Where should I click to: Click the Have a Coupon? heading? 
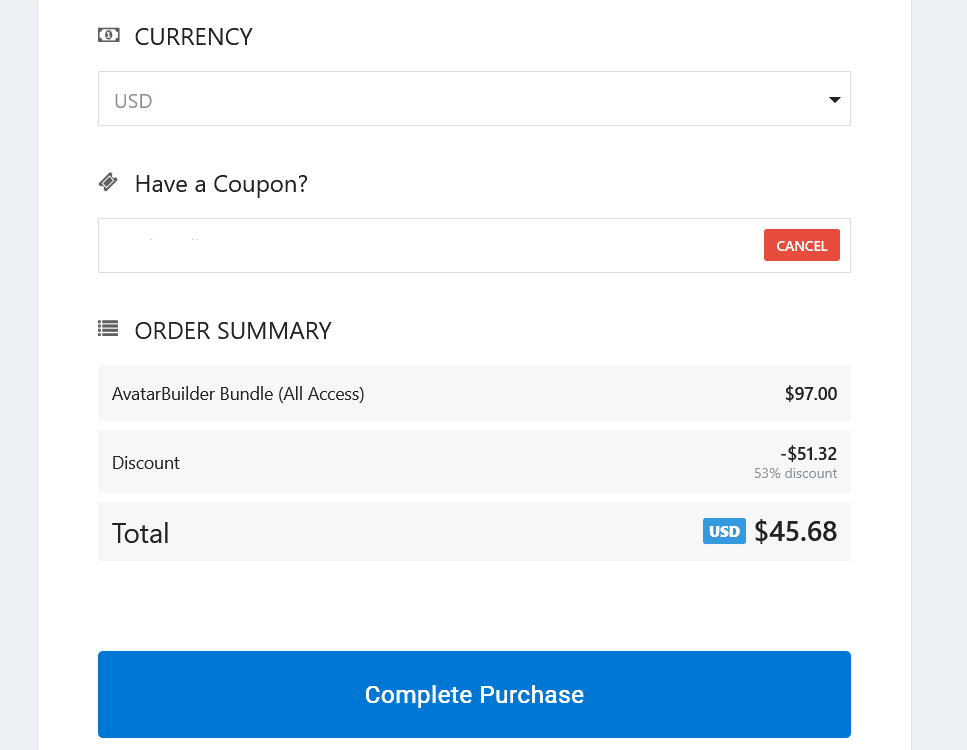(220, 184)
